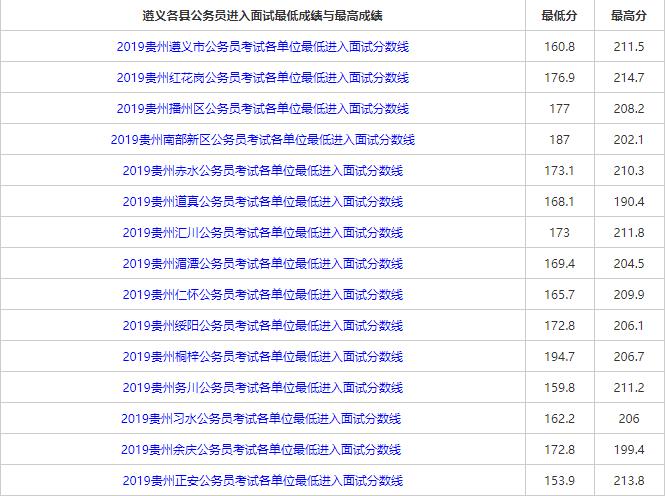Open the 2019贵州余庆 score line link

pos(262,449)
